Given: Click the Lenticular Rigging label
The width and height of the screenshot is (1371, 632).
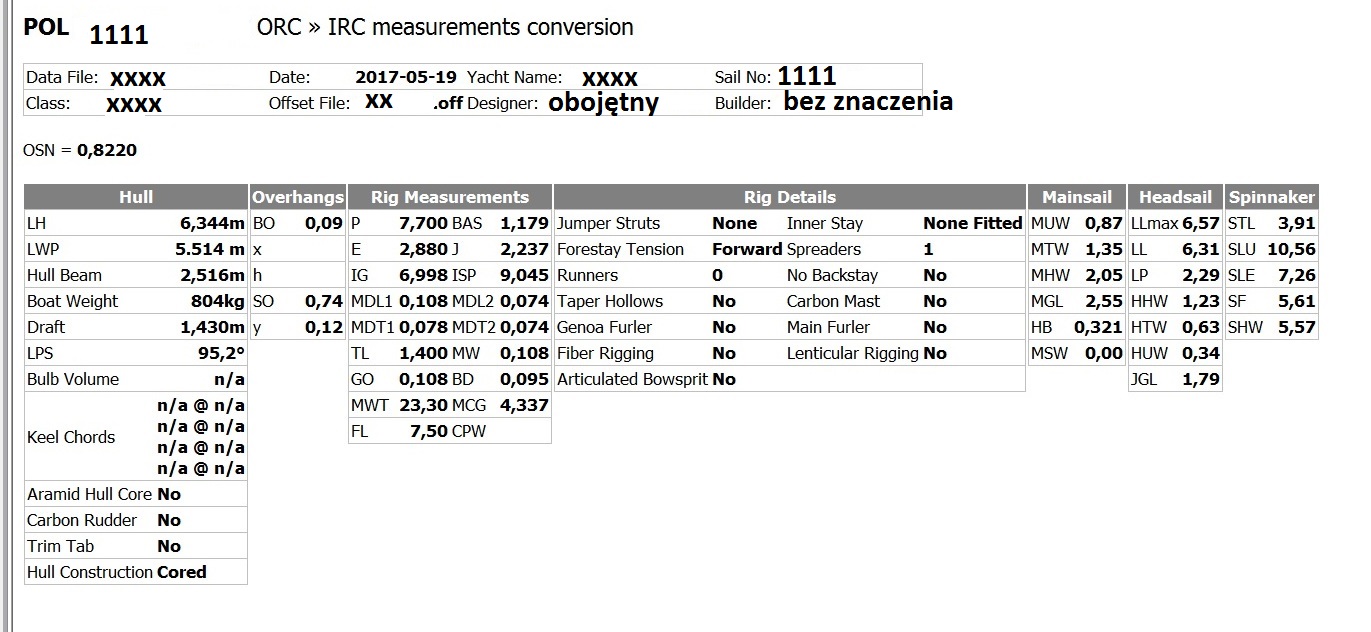Looking at the screenshot, I should point(853,353).
